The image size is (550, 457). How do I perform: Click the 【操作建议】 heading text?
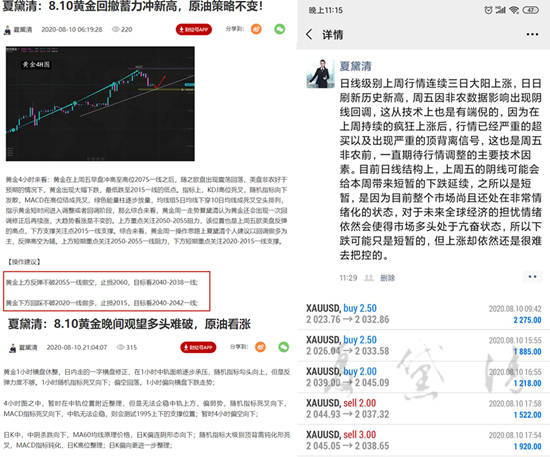click(x=24, y=262)
